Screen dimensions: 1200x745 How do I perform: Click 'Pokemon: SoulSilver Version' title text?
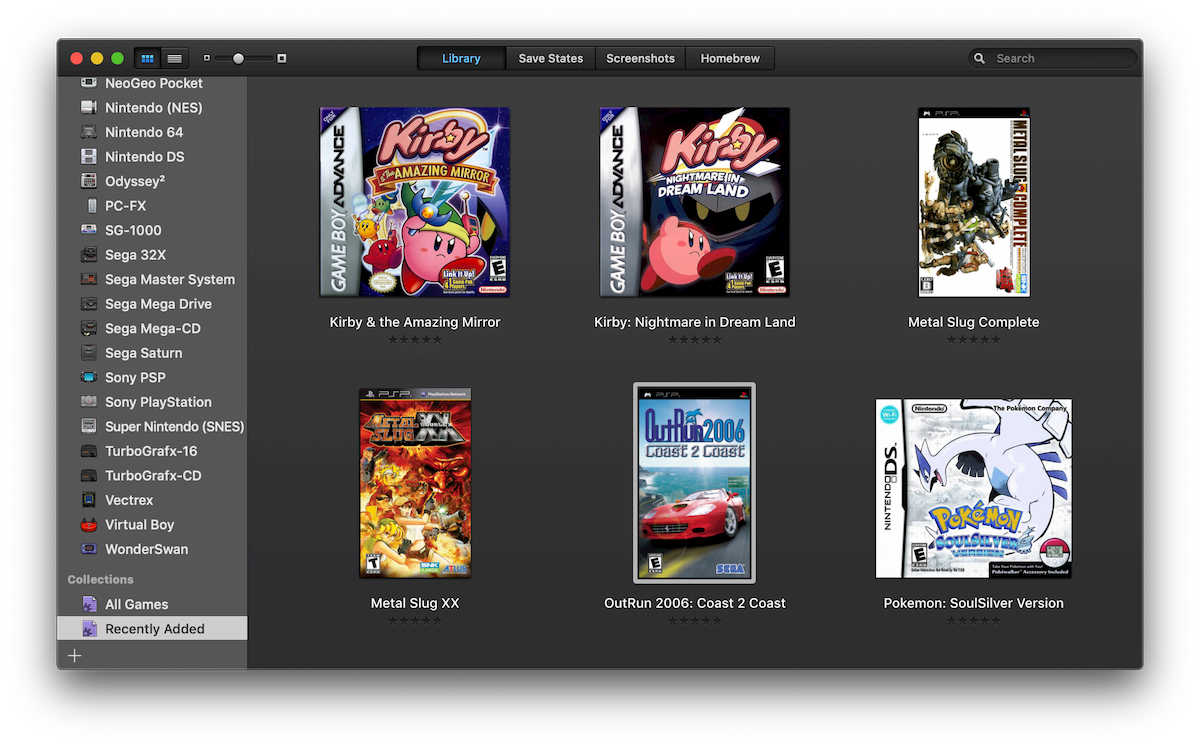974,603
